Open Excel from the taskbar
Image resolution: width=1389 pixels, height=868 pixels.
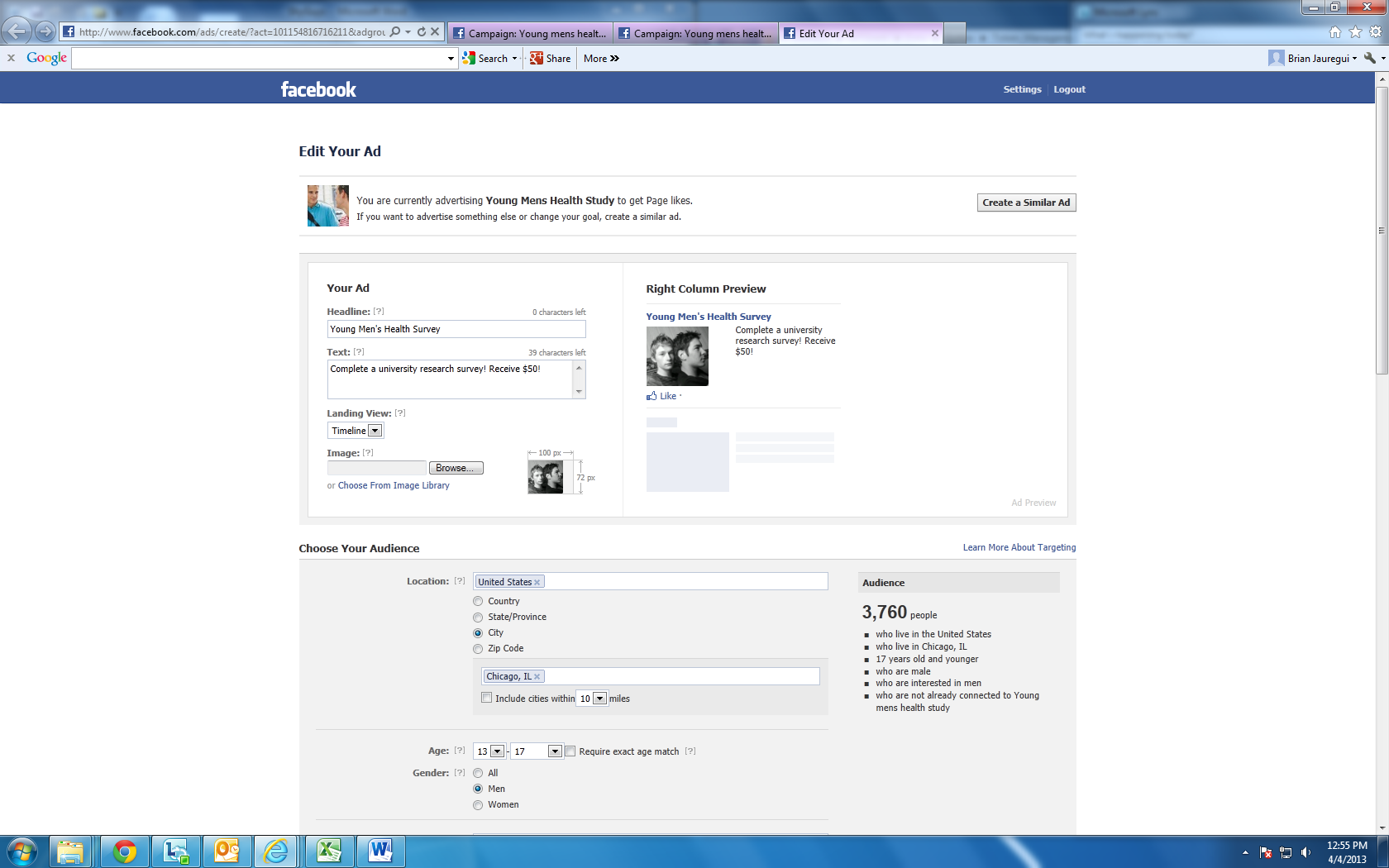(329, 851)
